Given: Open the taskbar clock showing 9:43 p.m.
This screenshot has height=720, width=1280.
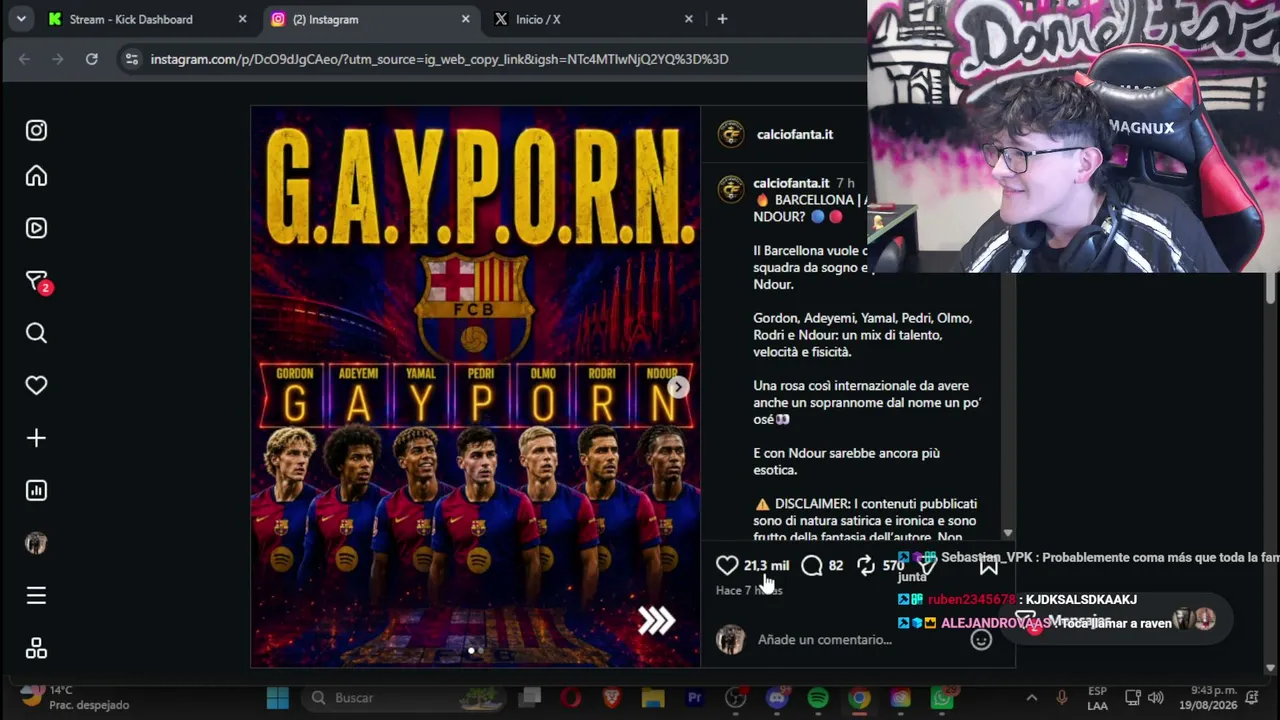Looking at the screenshot, I should pos(1207,698).
